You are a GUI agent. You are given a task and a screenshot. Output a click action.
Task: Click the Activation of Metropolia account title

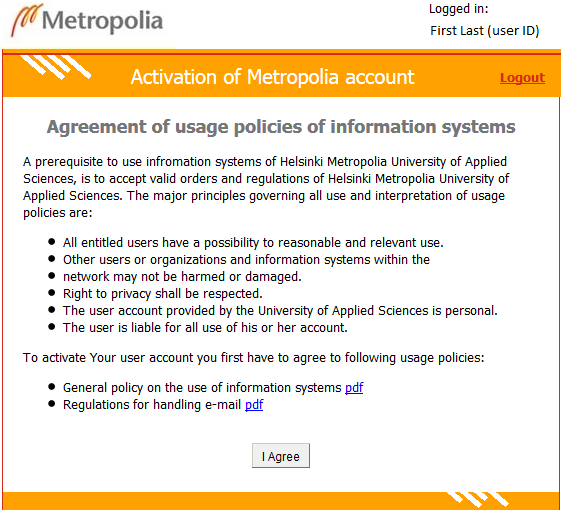click(x=272, y=77)
